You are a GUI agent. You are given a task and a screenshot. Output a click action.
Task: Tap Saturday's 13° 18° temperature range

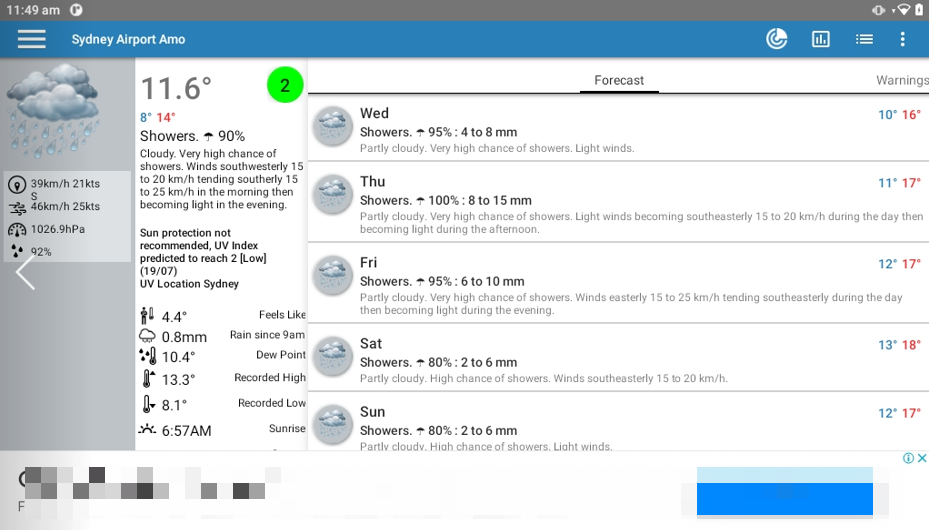coord(899,345)
